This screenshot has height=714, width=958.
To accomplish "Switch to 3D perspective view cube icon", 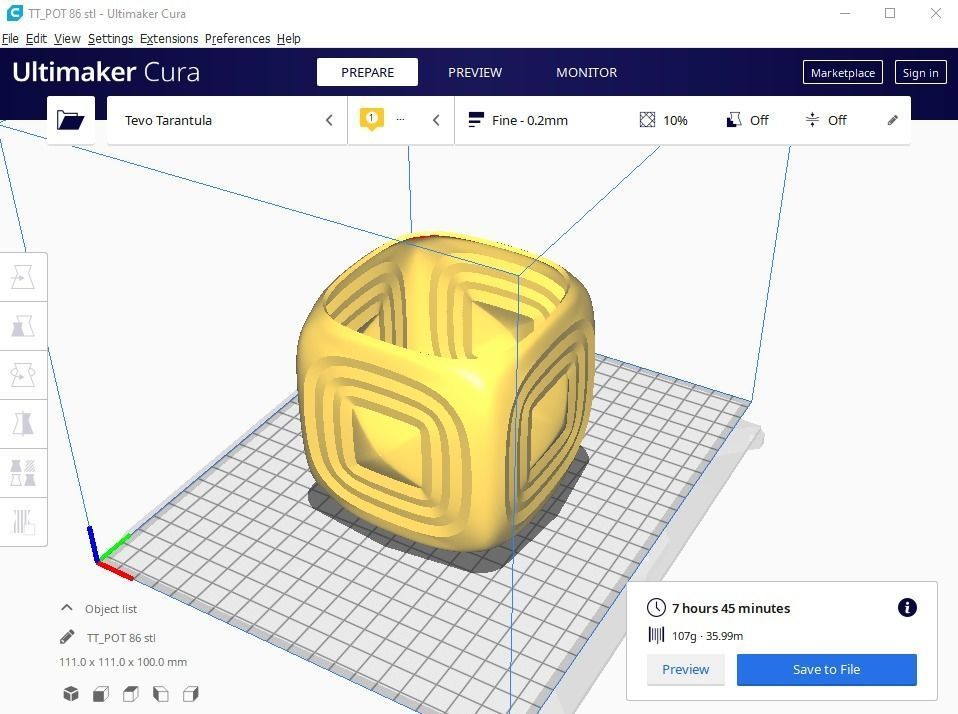I will pyautogui.click(x=71, y=694).
